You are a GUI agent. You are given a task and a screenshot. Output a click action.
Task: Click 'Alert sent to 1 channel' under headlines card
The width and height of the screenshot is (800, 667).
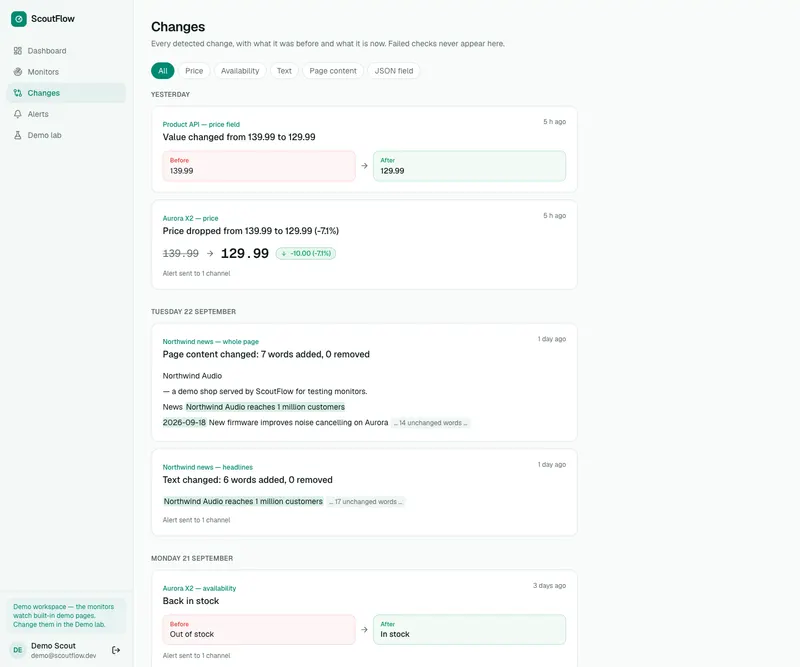tap(196, 520)
